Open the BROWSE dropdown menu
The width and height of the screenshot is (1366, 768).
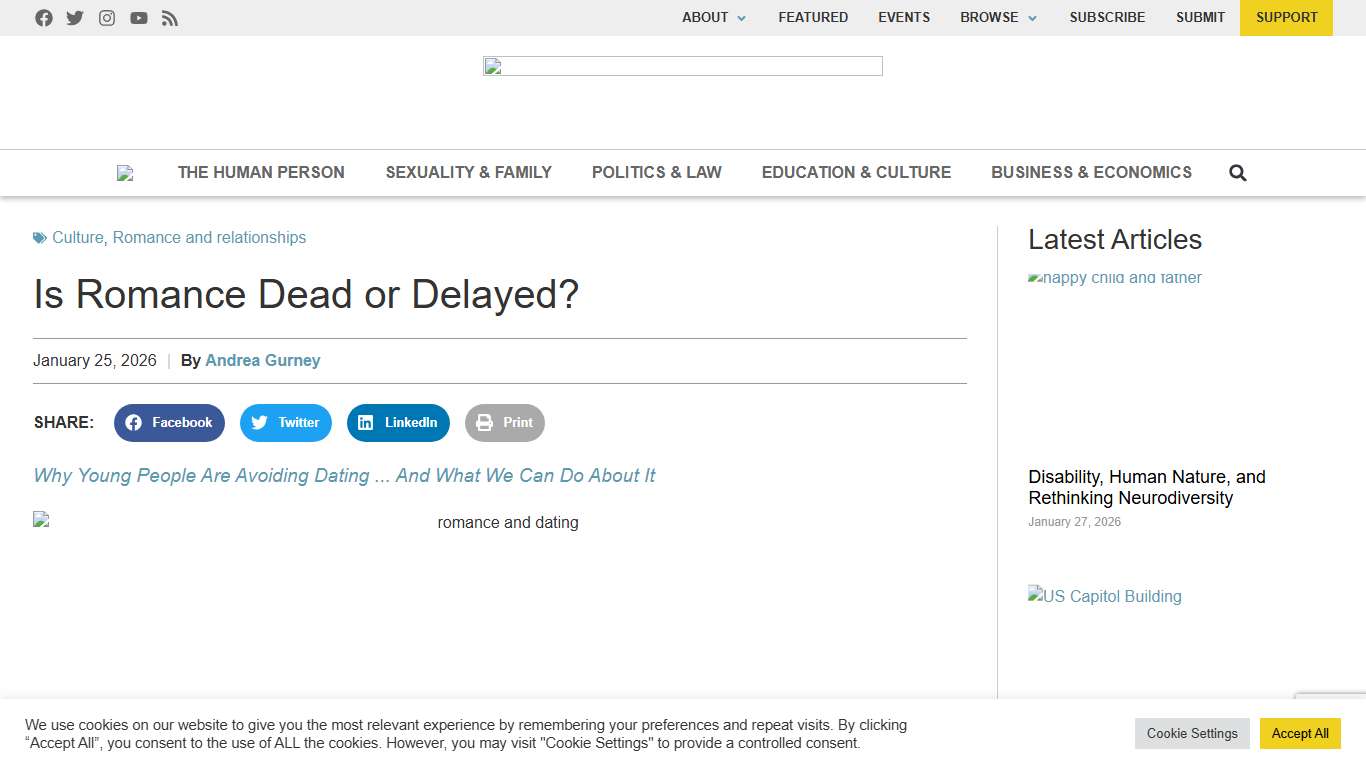997,17
